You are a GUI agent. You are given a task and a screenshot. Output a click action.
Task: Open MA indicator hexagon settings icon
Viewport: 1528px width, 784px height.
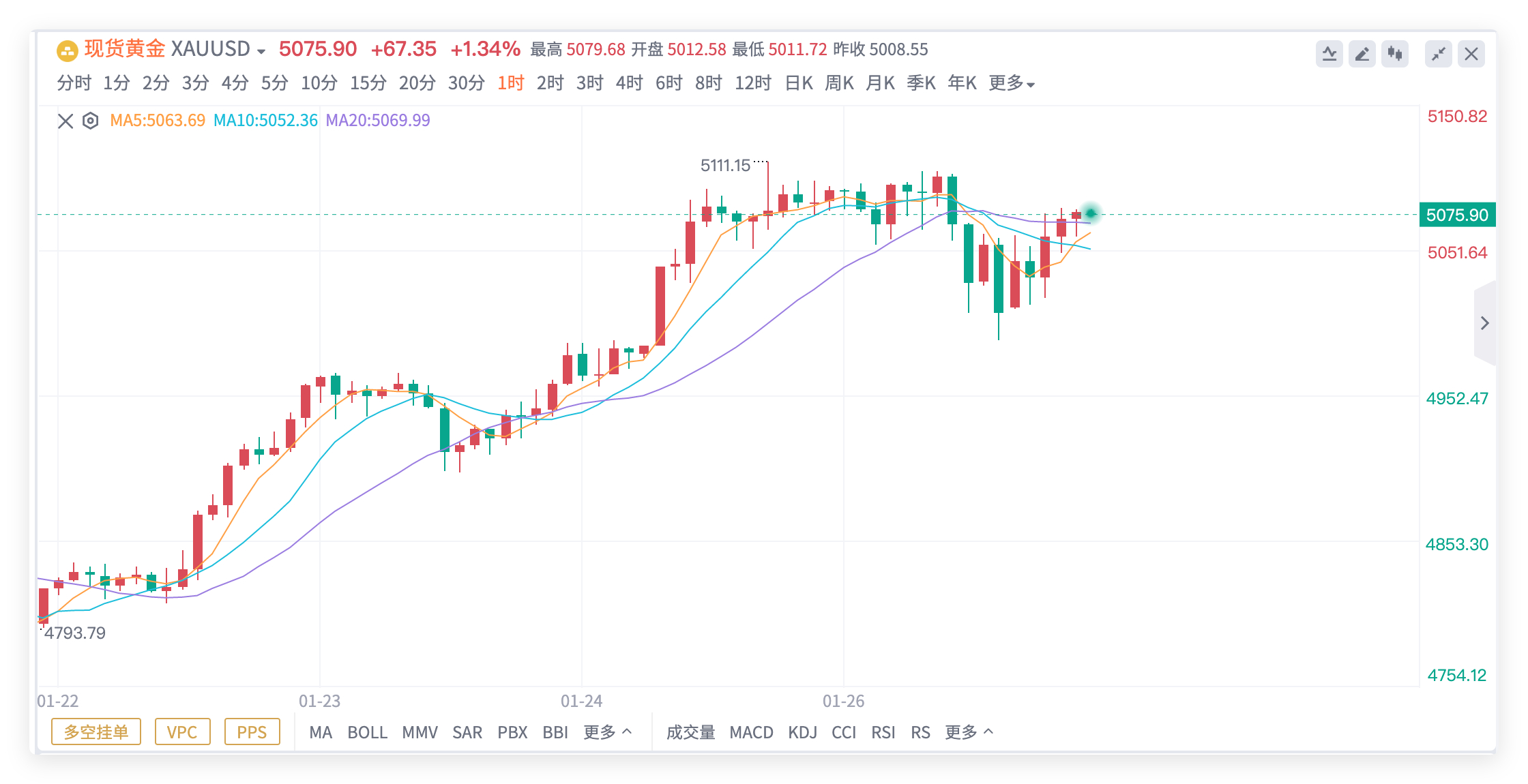coord(90,121)
